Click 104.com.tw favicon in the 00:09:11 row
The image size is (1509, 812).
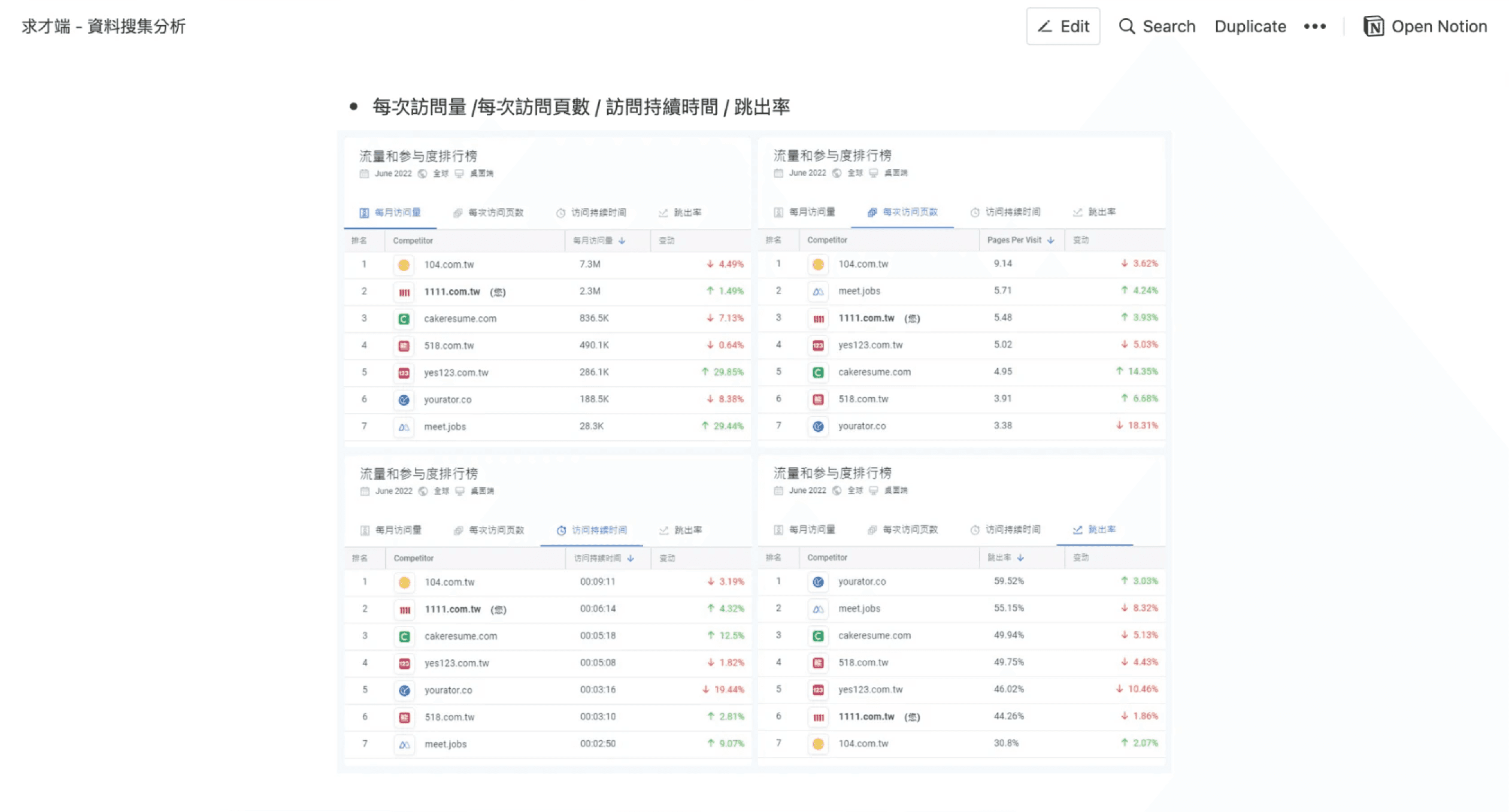pyautogui.click(x=404, y=582)
